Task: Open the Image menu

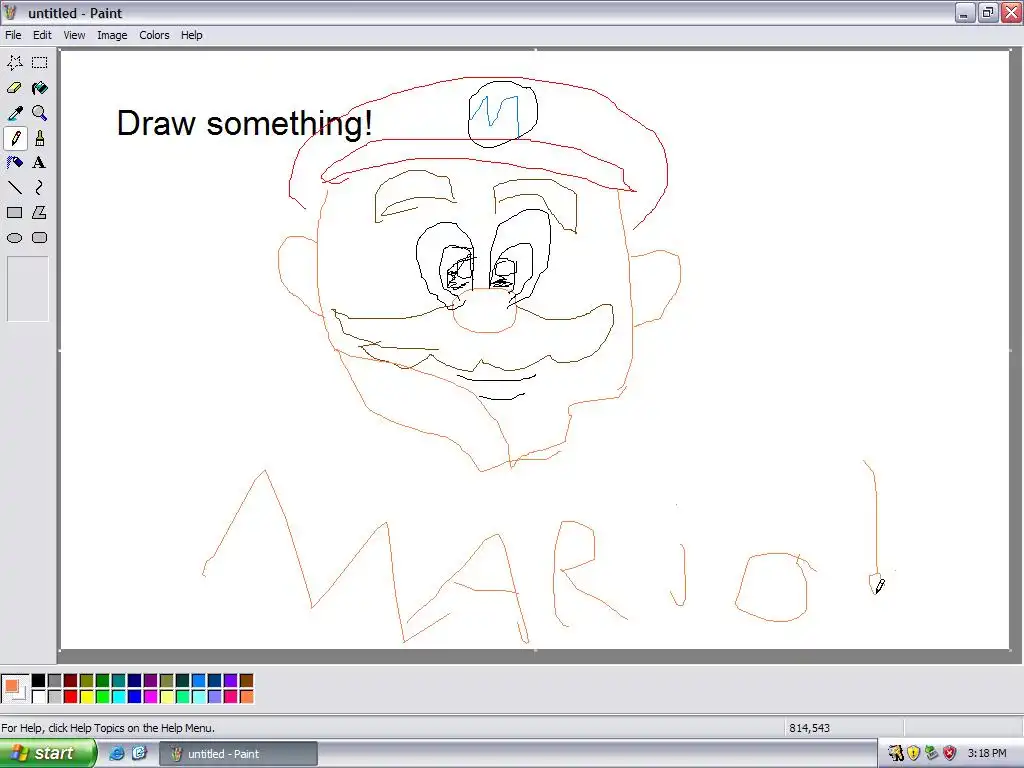Action: [112, 35]
